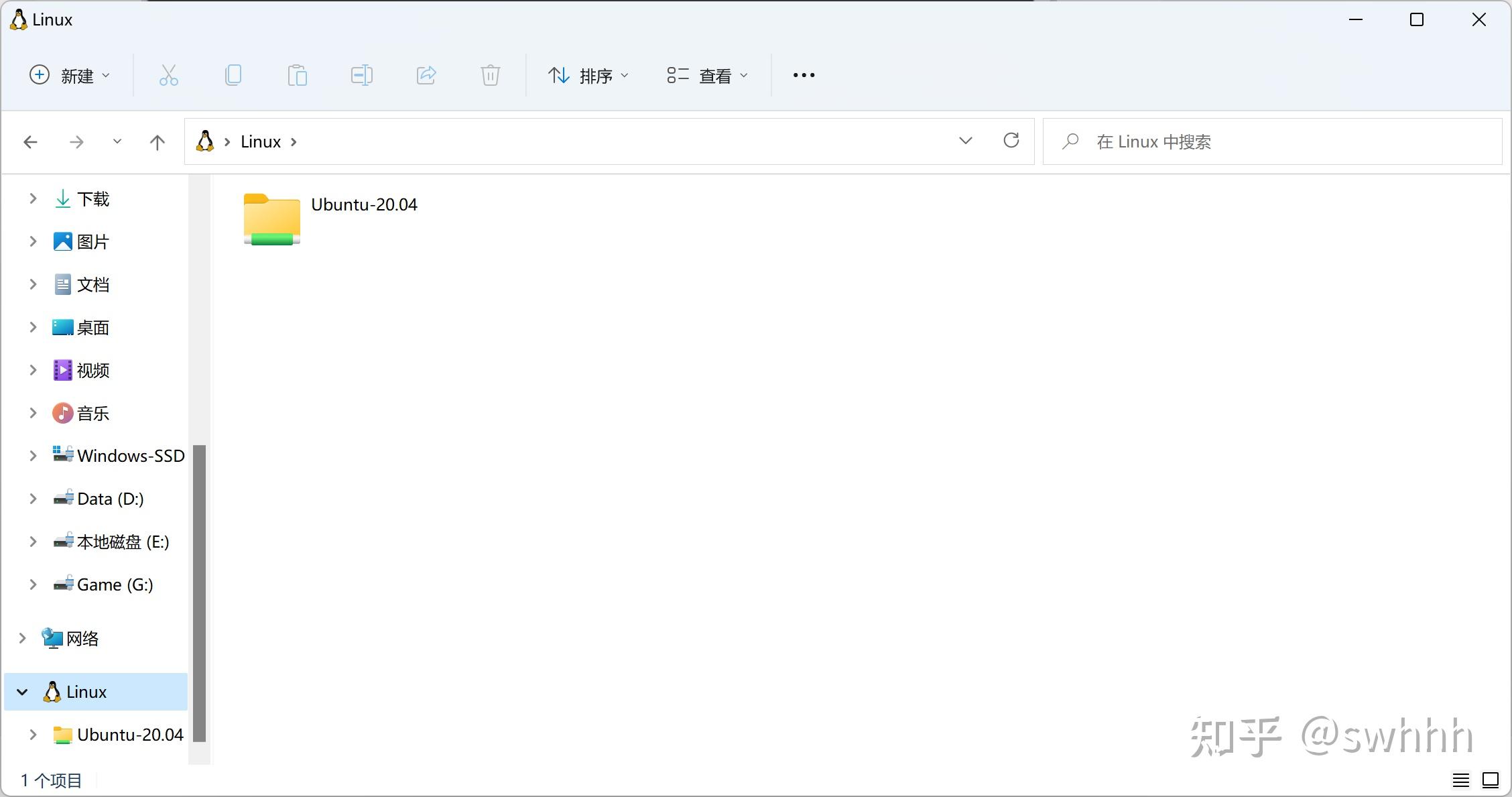The width and height of the screenshot is (1512, 797).
Task: Refresh the current Linux folder
Action: coord(1011,141)
